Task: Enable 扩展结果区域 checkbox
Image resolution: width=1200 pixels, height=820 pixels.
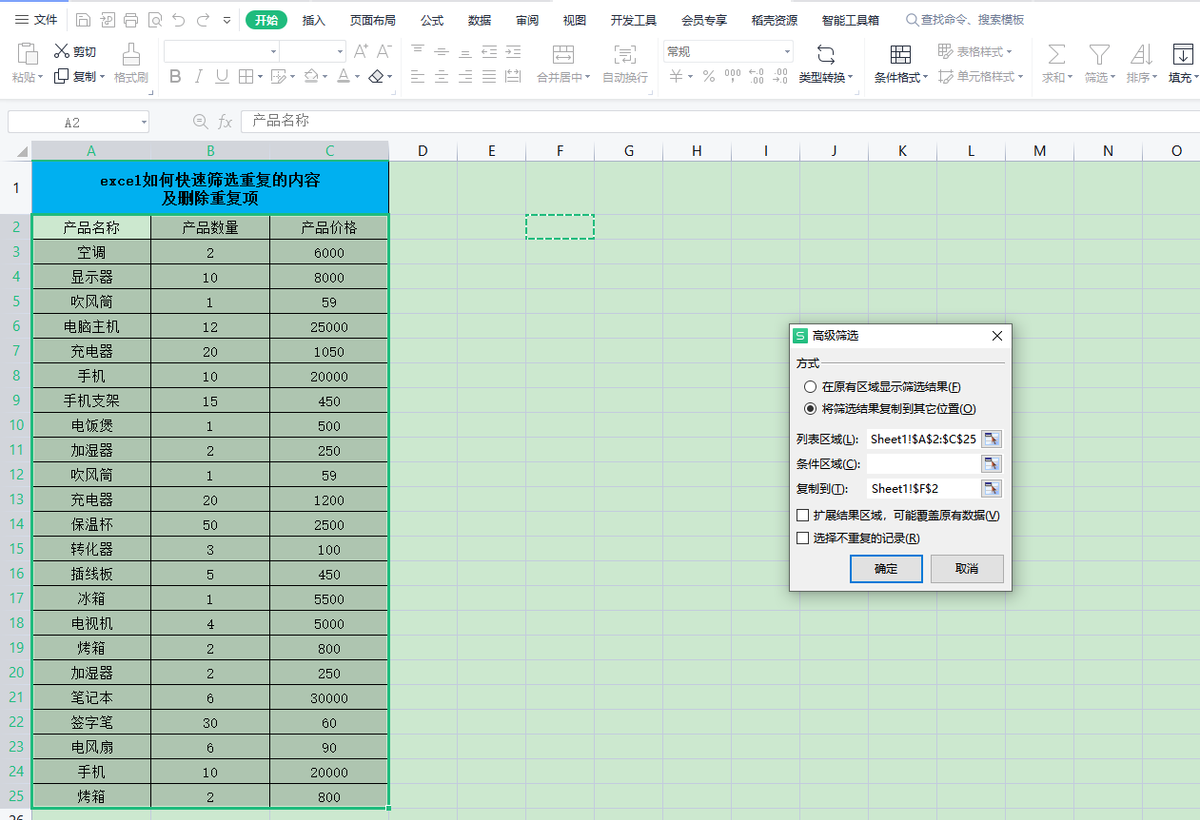Action: tap(802, 515)
